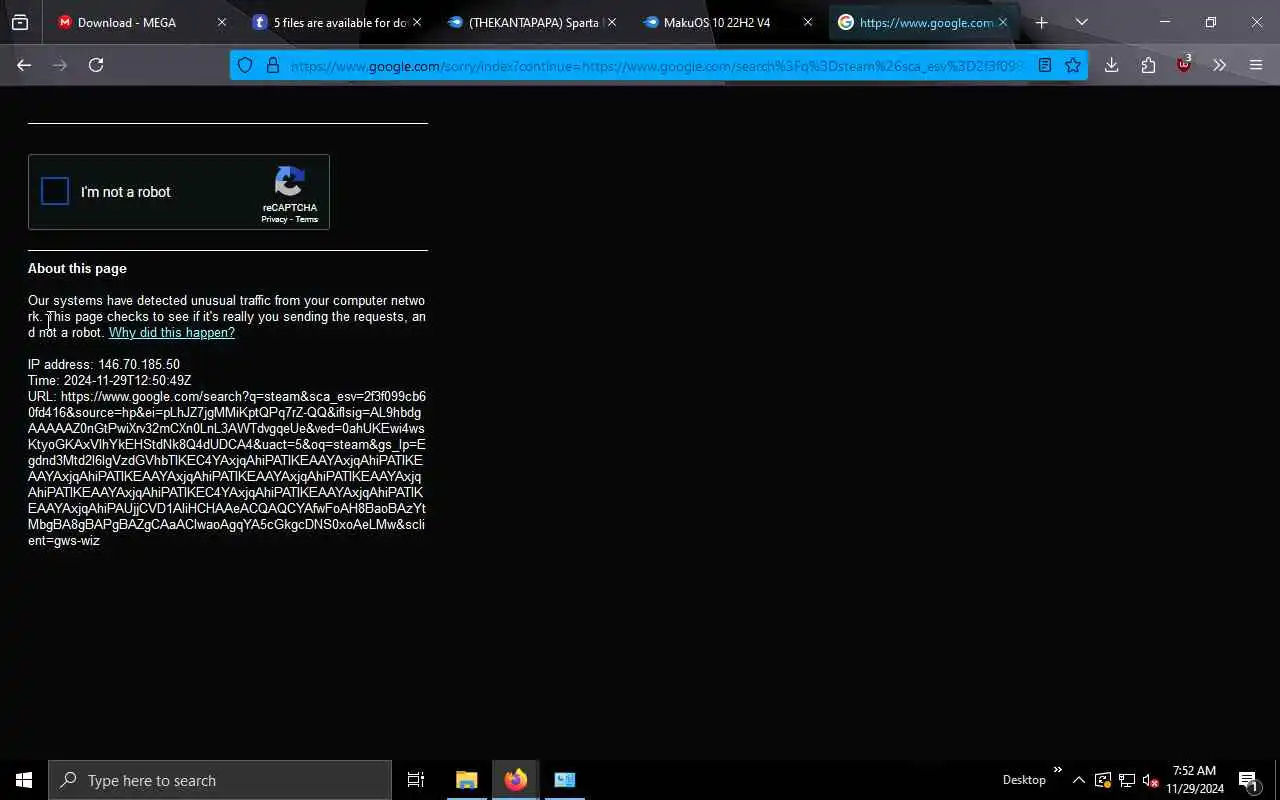This screenshot has width=1280, height=800.
Task: Open the taskbar app next to Firefox
Action: (x=565, y=780)
